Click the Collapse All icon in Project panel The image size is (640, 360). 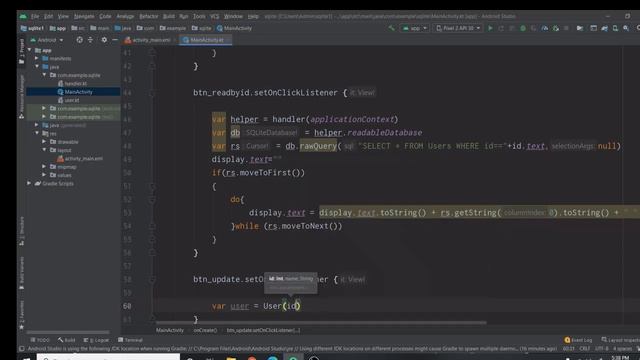pos(90,40)
